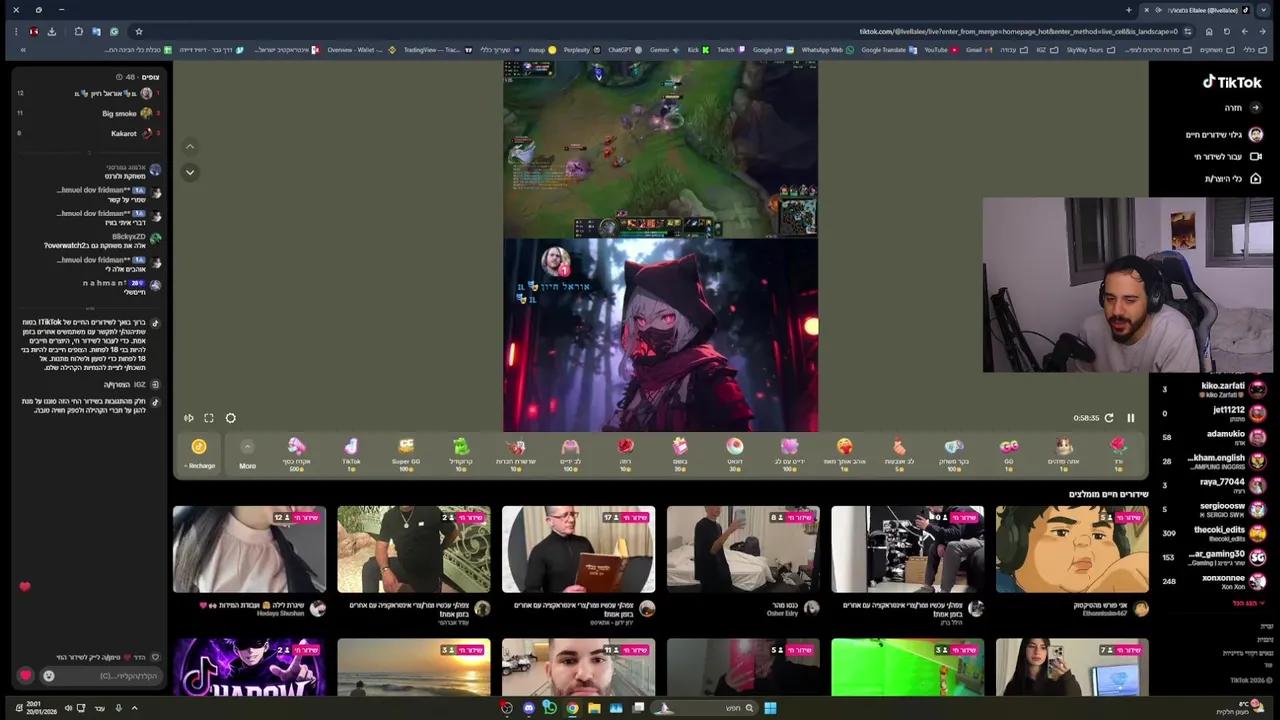
Task: Open File Explorer from the taskbar
Action: click(x=594, y=708)
